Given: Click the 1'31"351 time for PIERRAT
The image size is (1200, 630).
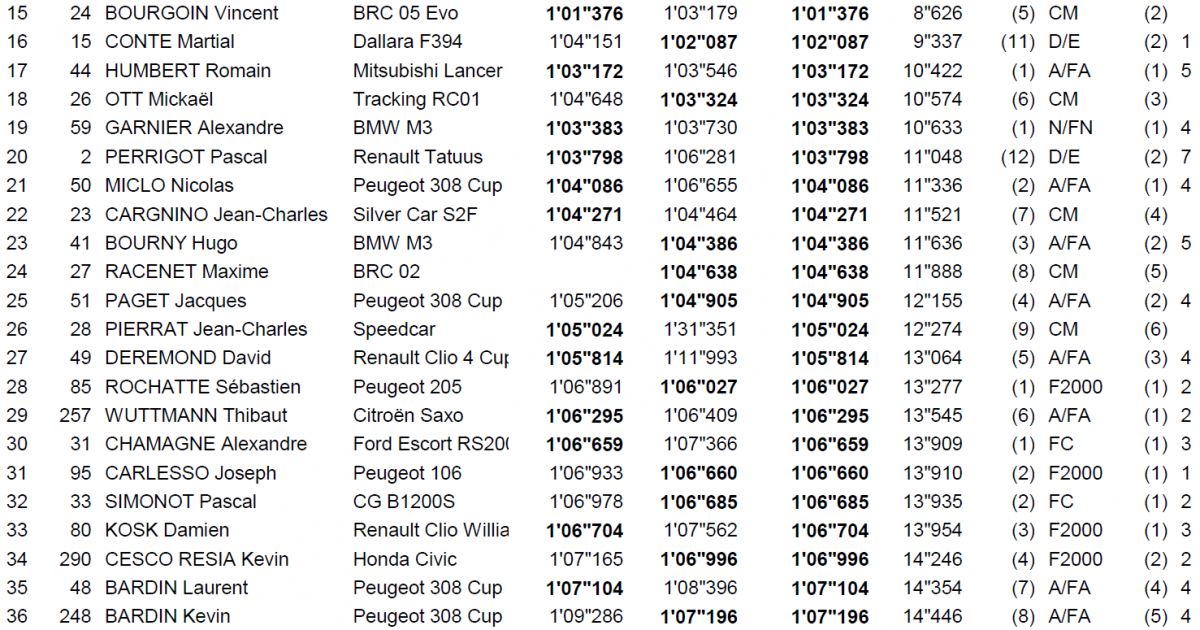Looking at the screenshot, I should (700, 330).
